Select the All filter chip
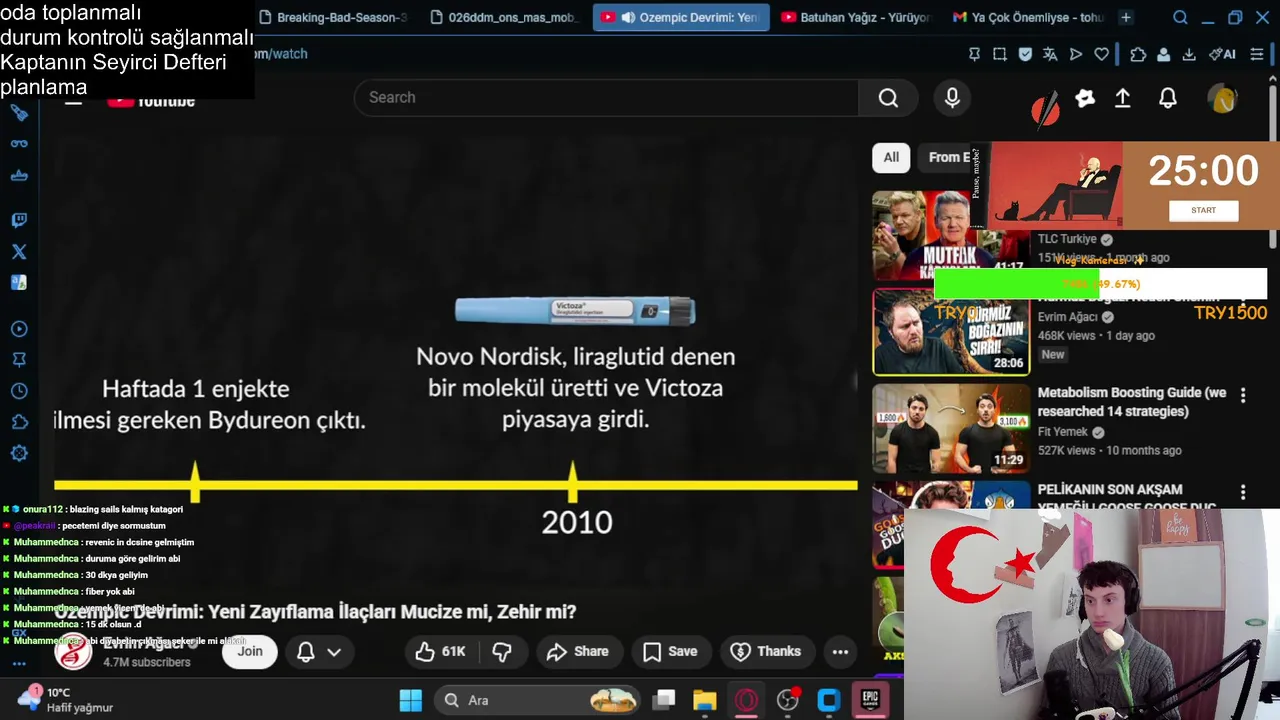The height and width of the screenshot is (720, 1280). (891, 157)
